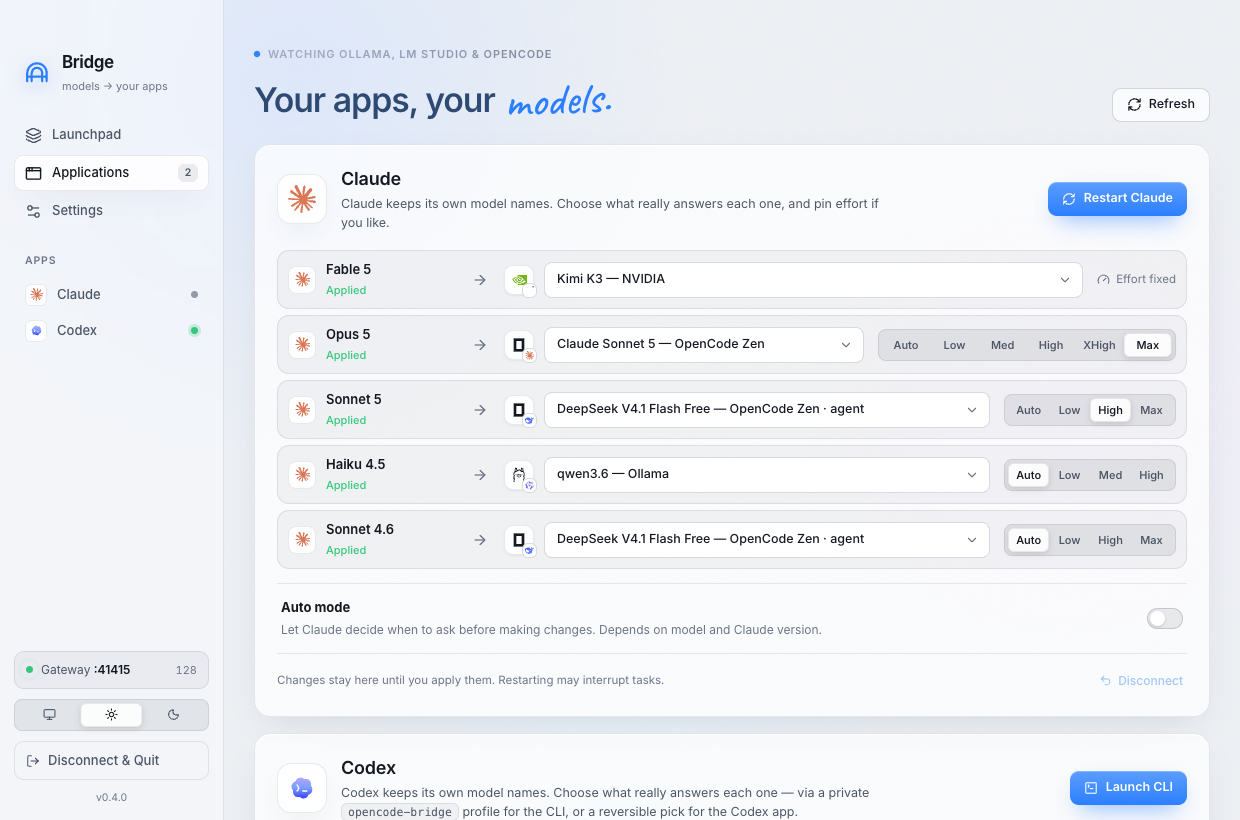Click the Applications window icon in sidebar
Image resolution: width=1240 pixels, height=820 pixels.
click(33, 172)
